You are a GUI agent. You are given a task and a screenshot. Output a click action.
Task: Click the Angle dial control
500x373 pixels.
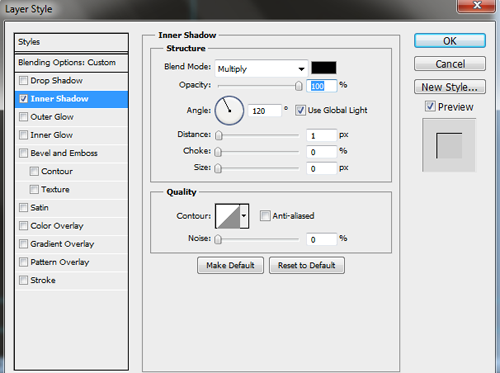click(229, 111)
